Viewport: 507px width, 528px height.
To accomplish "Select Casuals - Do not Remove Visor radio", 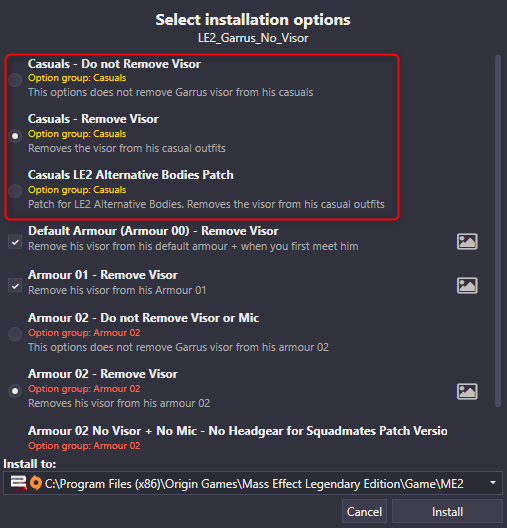I will (x=15, y=80).
